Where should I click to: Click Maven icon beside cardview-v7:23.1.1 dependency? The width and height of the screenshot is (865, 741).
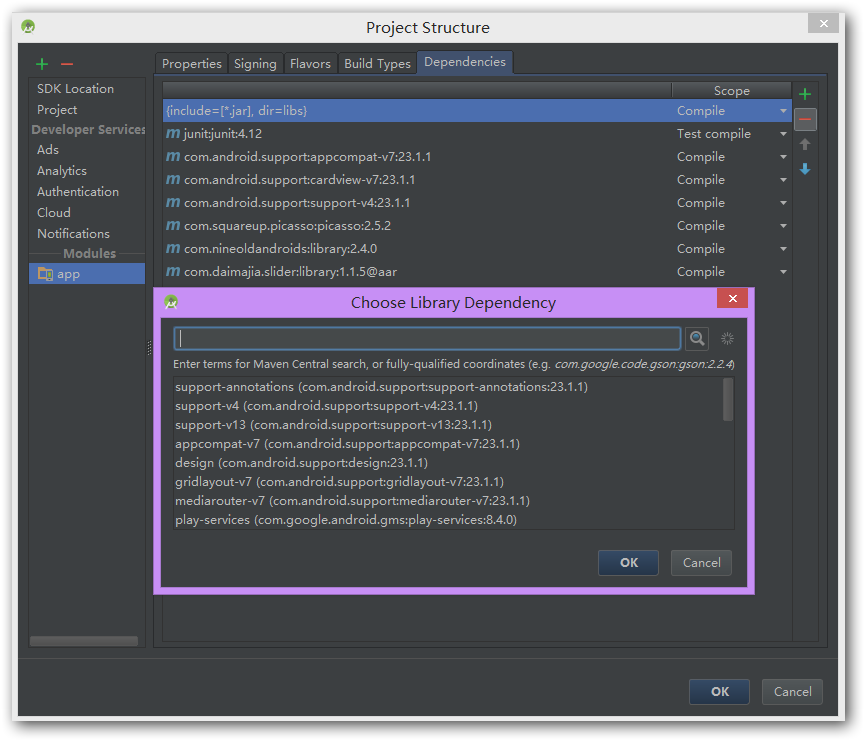[x=173, y=180]
